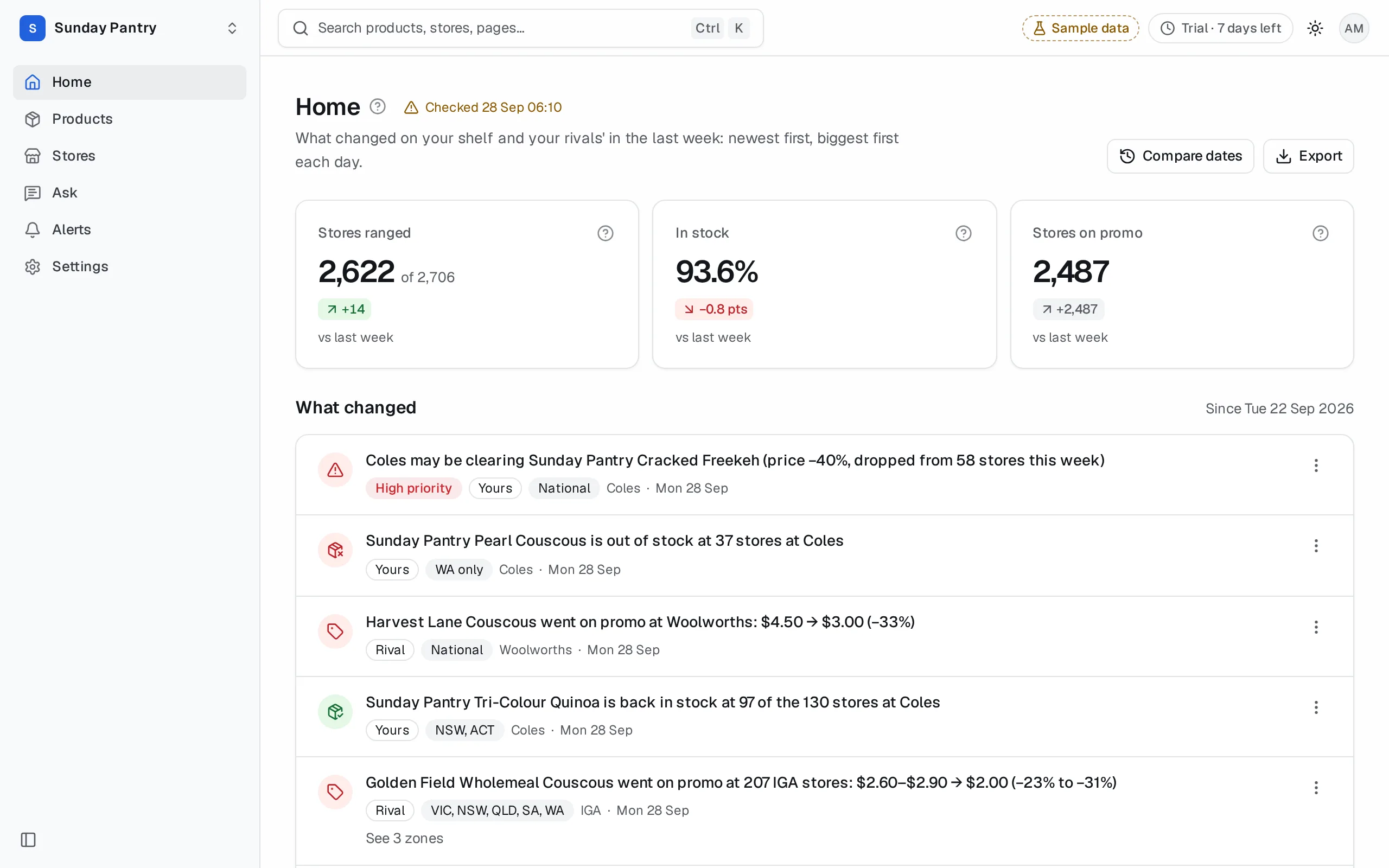Click out-of-stock icon on Pearl Couscous row

(x=335, y=551)
